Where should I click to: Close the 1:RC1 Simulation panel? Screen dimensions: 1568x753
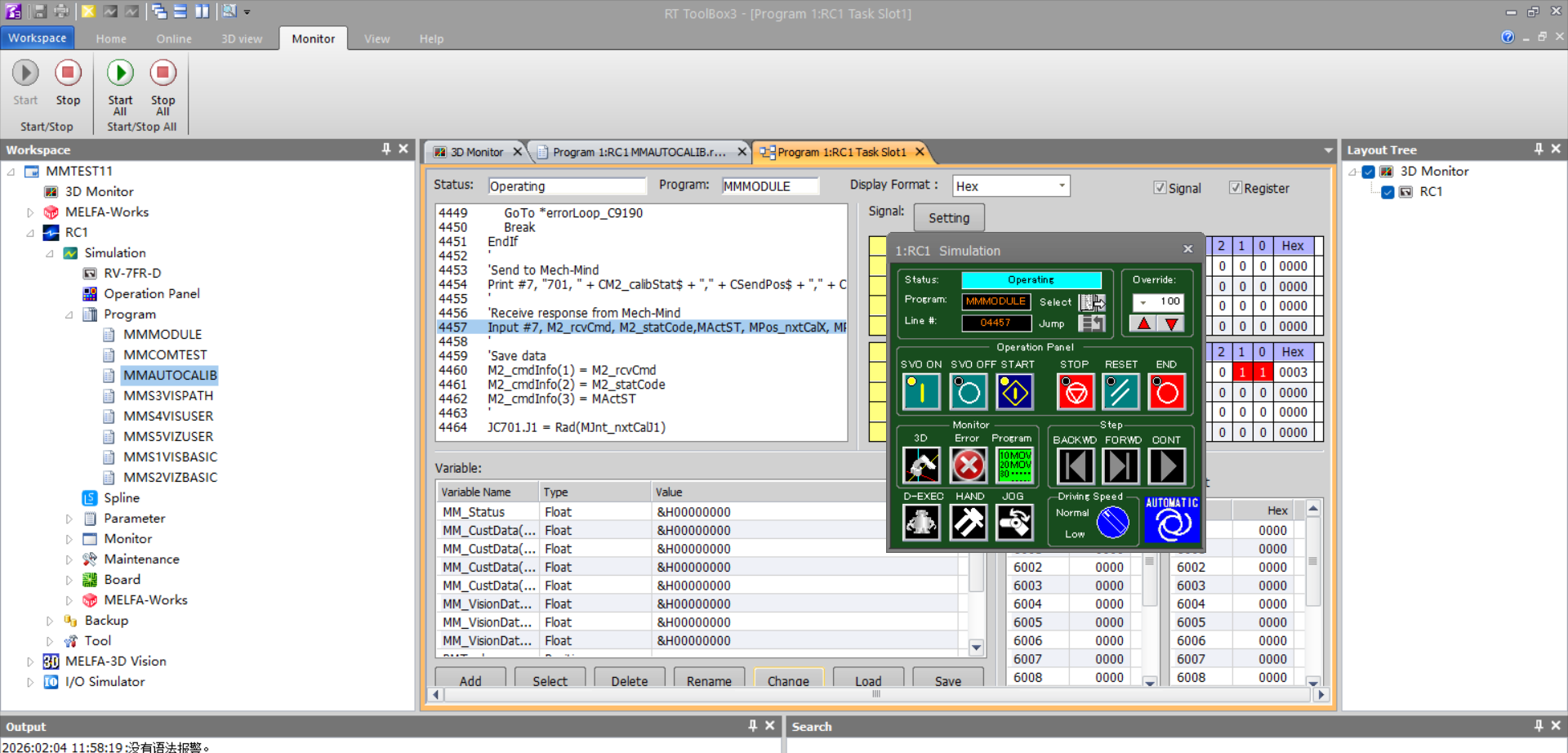[x=1187, y=249]
